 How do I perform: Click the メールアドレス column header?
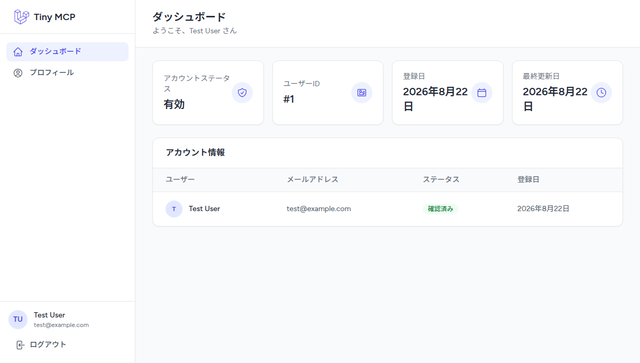pyautogui.click(x=312, y=180)
